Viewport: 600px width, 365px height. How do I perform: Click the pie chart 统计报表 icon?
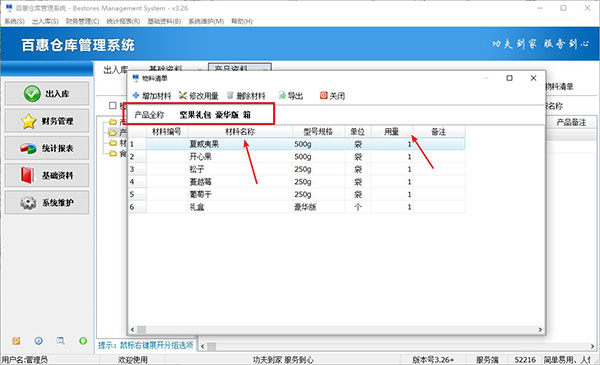(28, 148)
